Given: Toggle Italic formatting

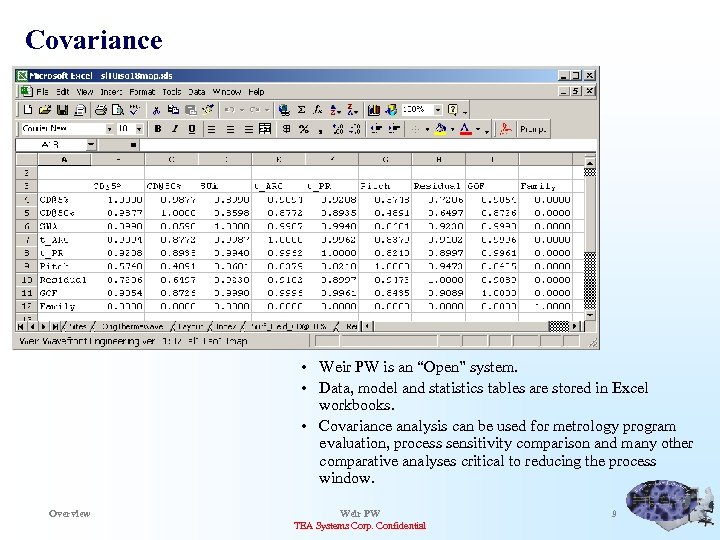Looking at the screenshot, I should pos(175,129).
